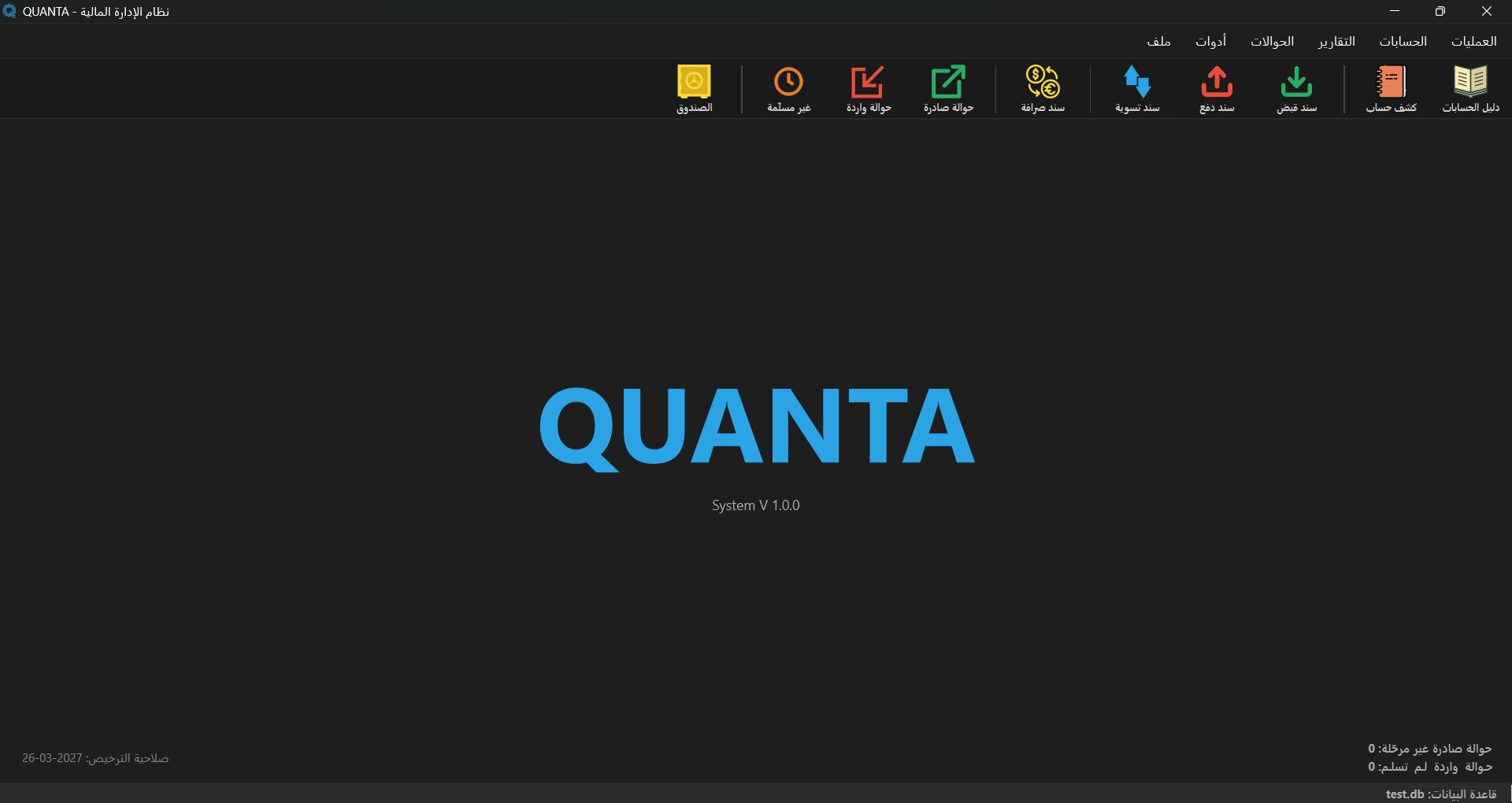The width and height of the screenshot is (1512, 803).
Task: Click the unposted outgoing transfers counter
Action: point(1429,748)
